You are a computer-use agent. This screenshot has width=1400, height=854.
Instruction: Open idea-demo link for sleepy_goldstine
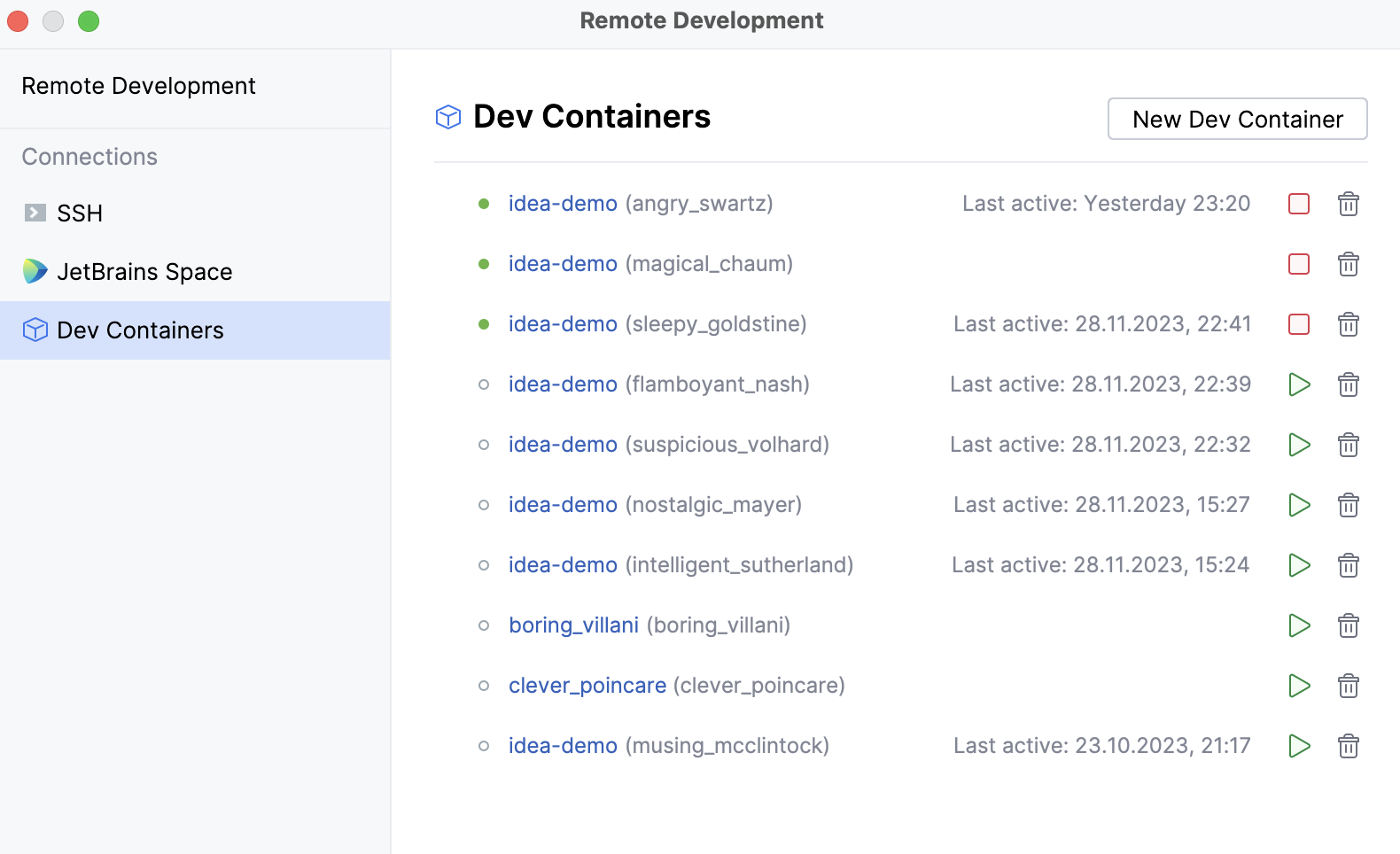click(563, 324)
